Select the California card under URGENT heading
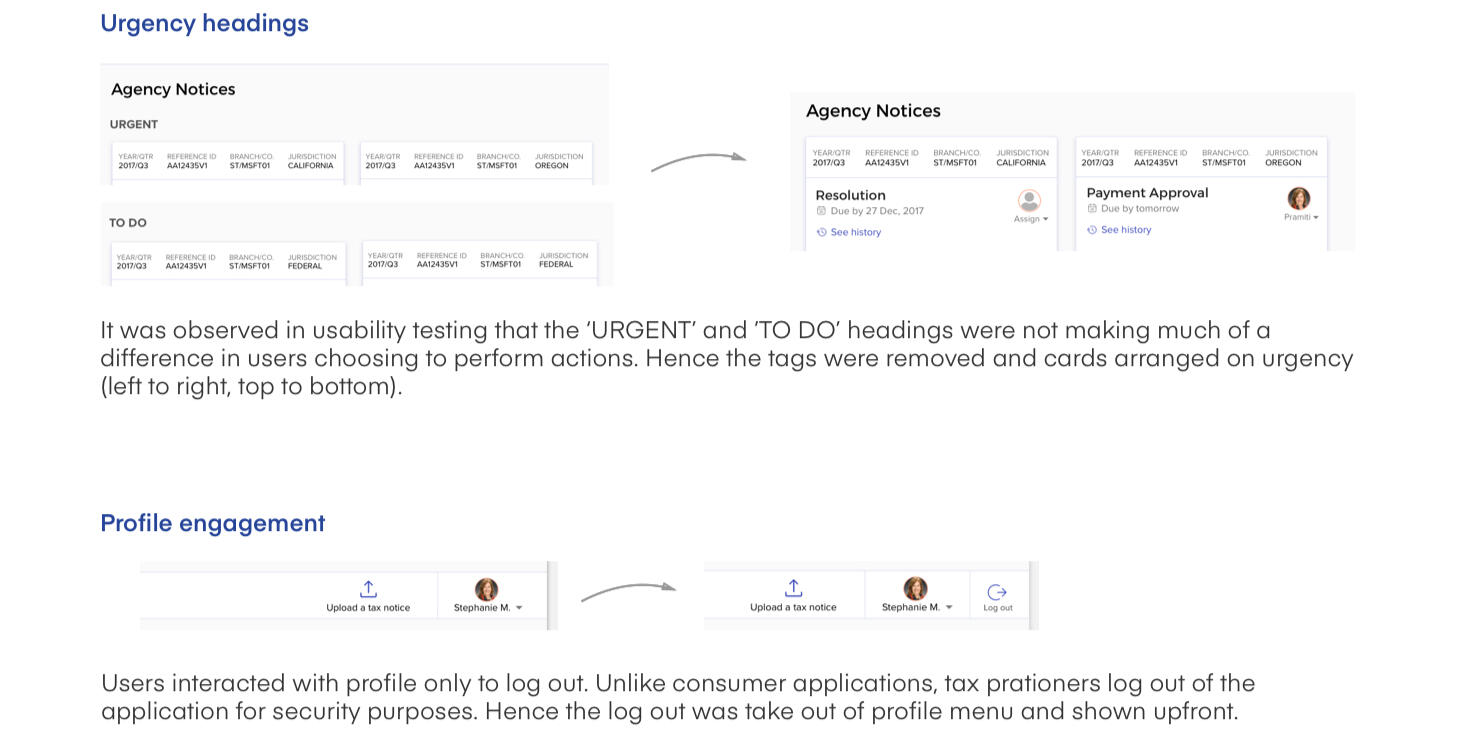The image size is (1459, 730). tap(227, 162)
